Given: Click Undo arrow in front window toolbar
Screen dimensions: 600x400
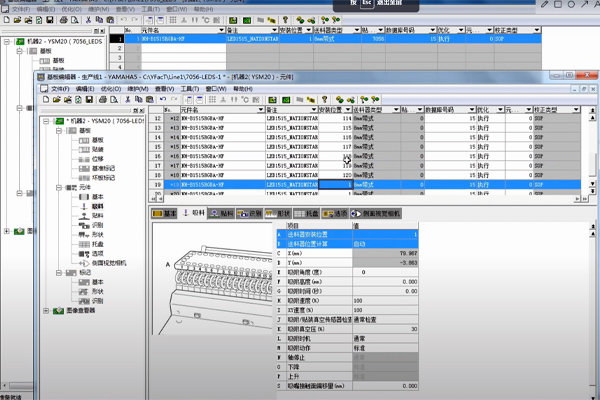Looking at the screenshot, I should (163, 100).
